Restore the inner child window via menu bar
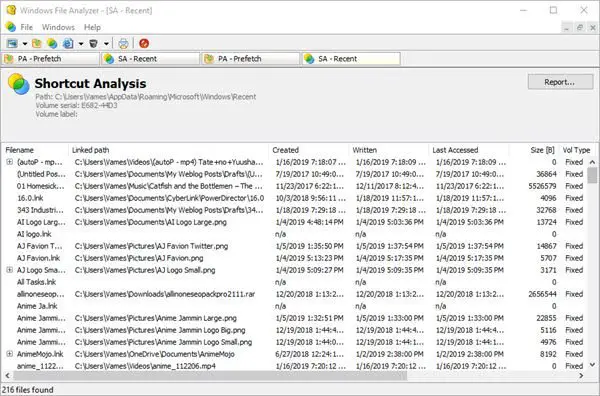 [x=580, y=28]
